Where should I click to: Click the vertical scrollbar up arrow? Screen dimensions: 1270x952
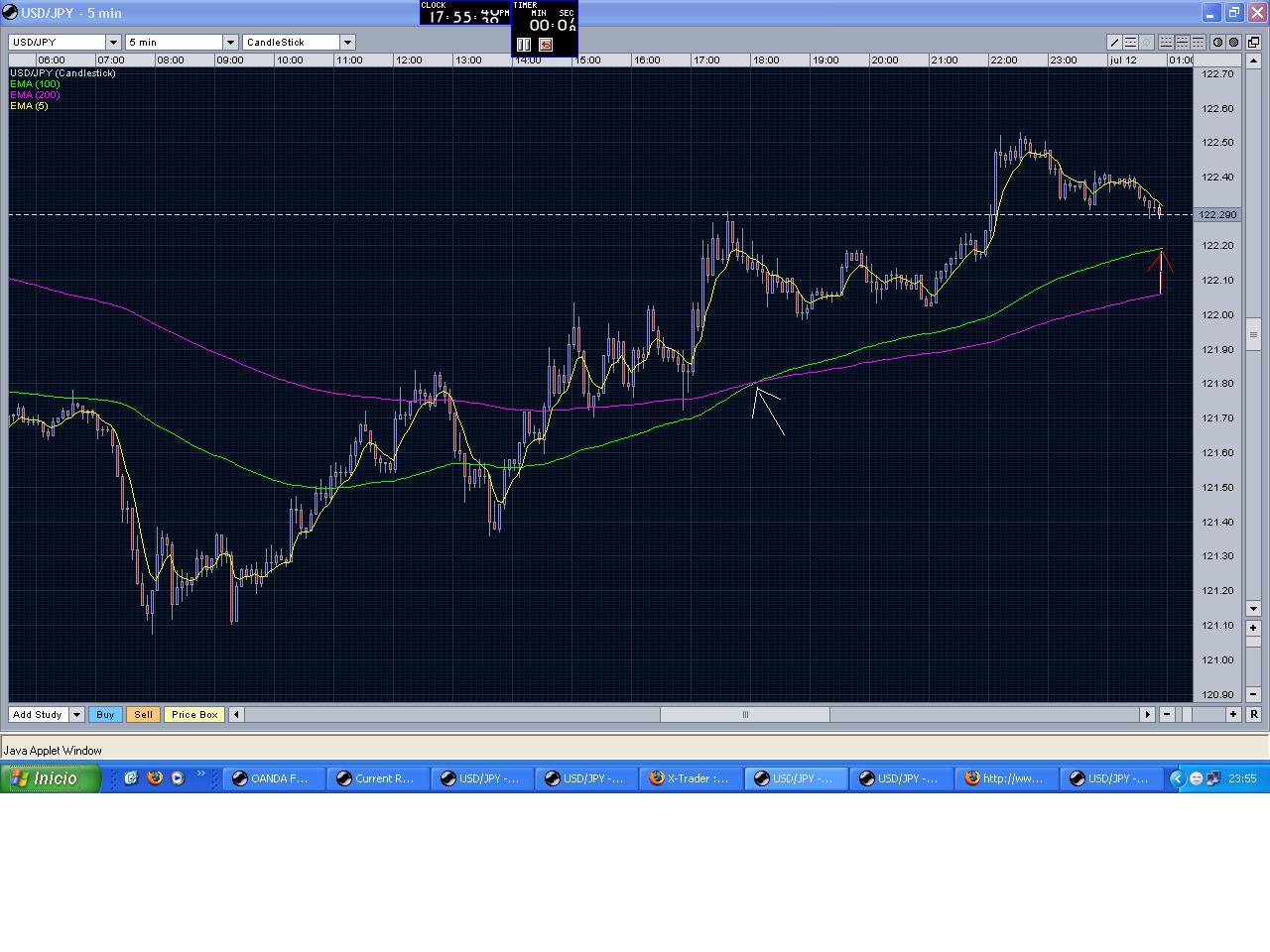point(1253,61)
